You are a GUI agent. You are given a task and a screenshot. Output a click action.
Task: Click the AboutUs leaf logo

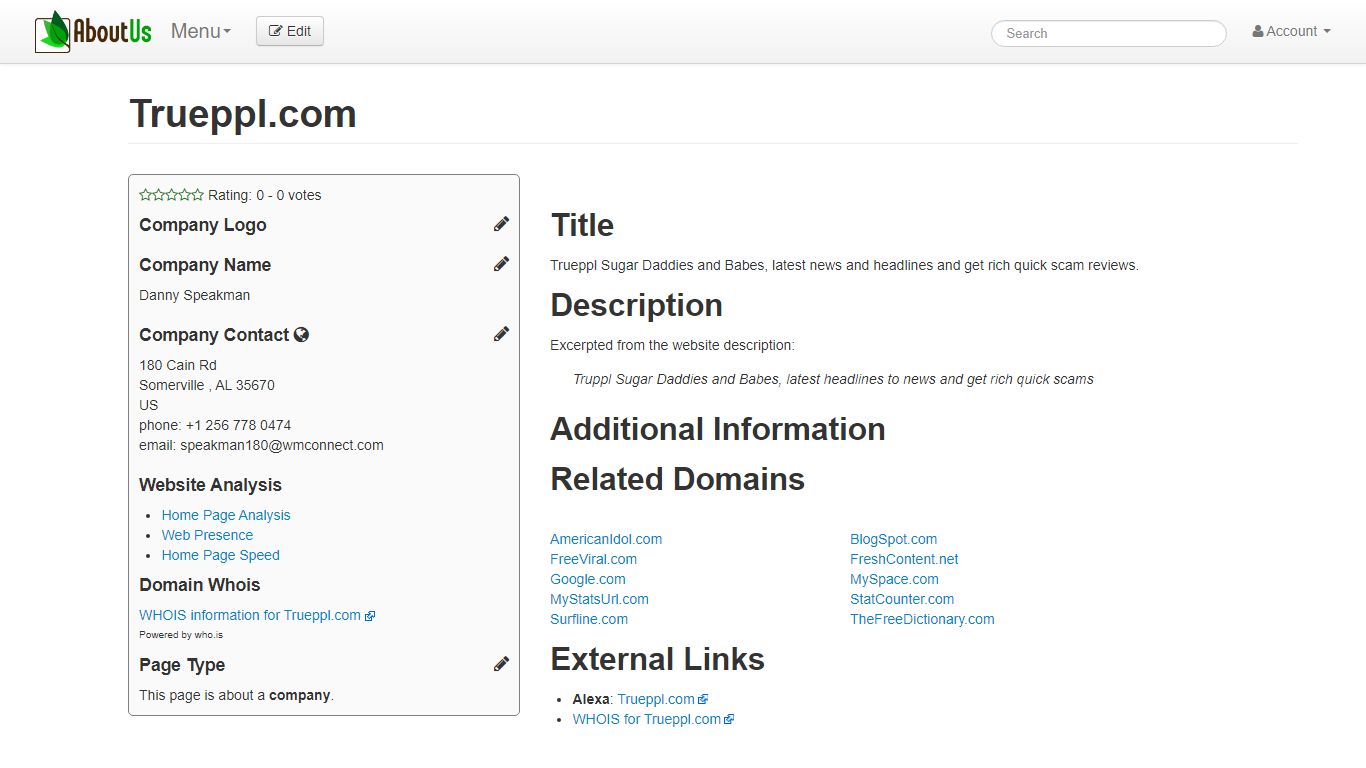click(93, 31)
